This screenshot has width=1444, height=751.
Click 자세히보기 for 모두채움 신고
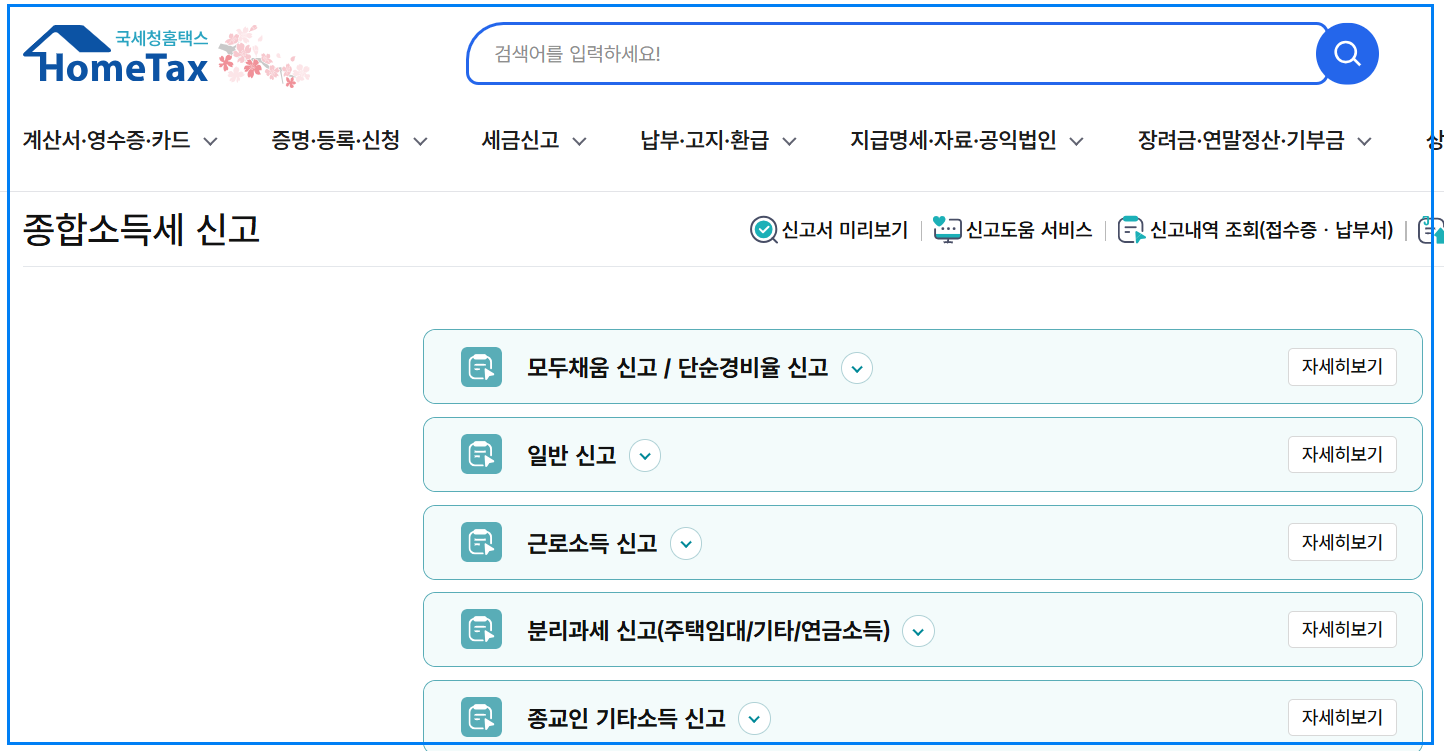(x=1341, y=366)
